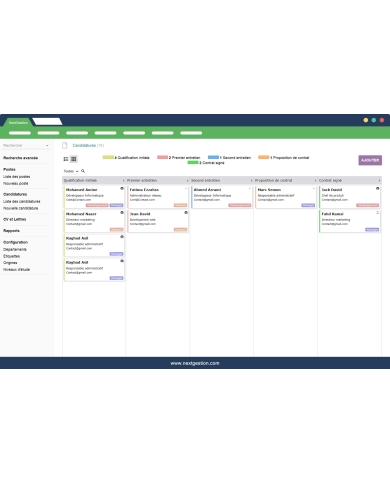Click orange tag on Jean David card

(181, 230)
